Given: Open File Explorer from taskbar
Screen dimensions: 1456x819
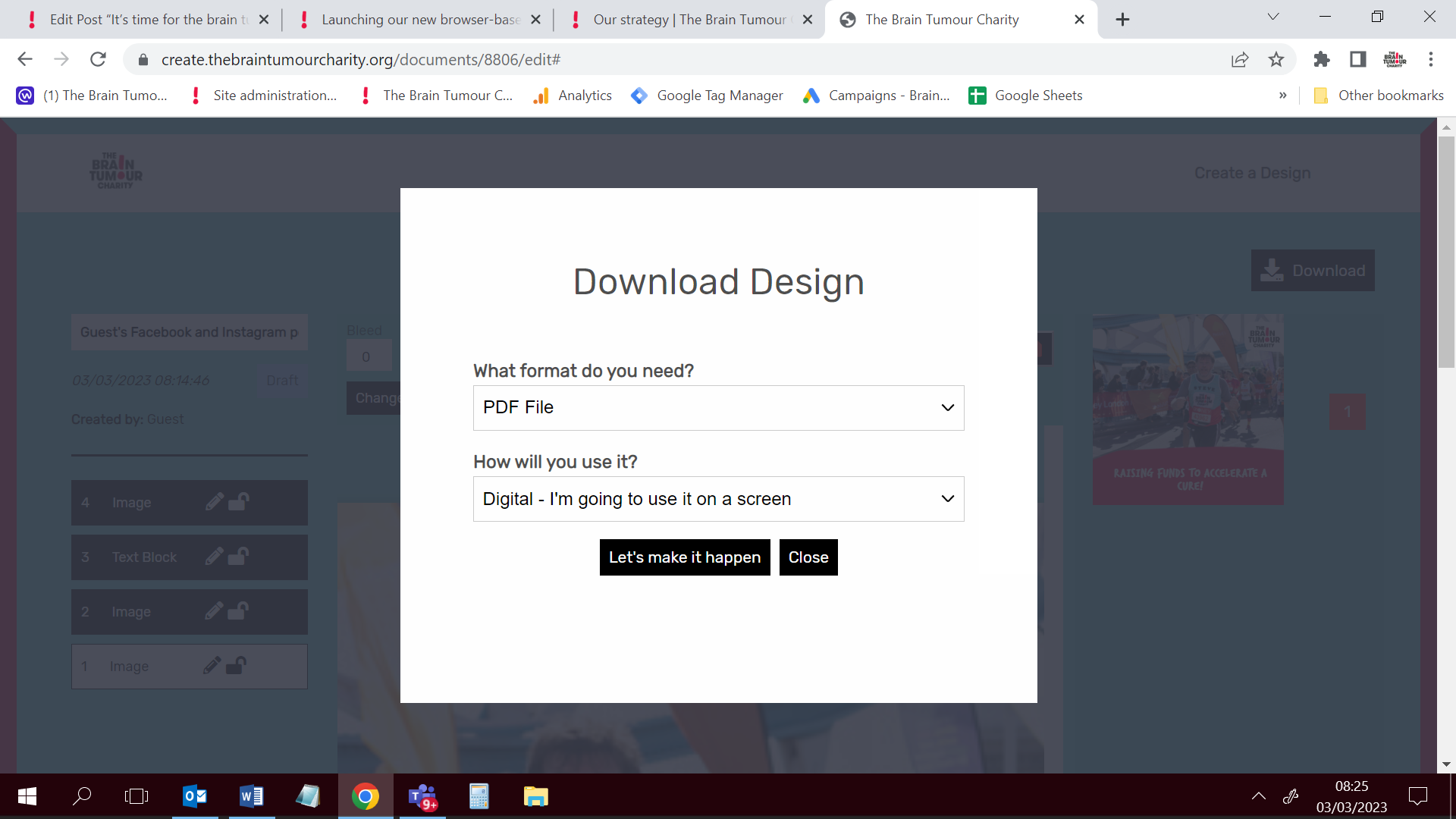Looking at the screenshot, I should point(536,796).
